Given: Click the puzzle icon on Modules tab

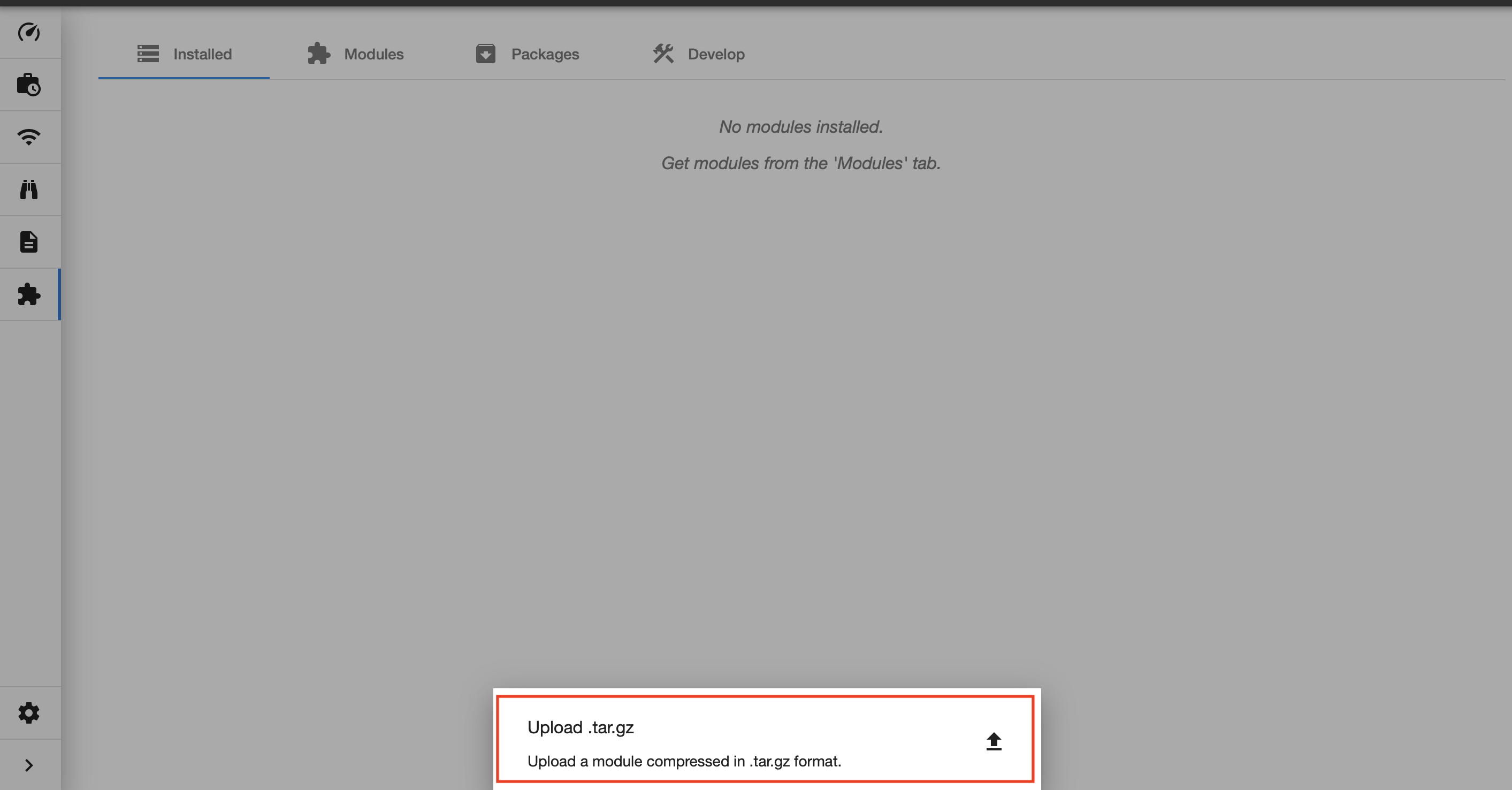Looking at the screenshot, I should click(x=319, y=54).
